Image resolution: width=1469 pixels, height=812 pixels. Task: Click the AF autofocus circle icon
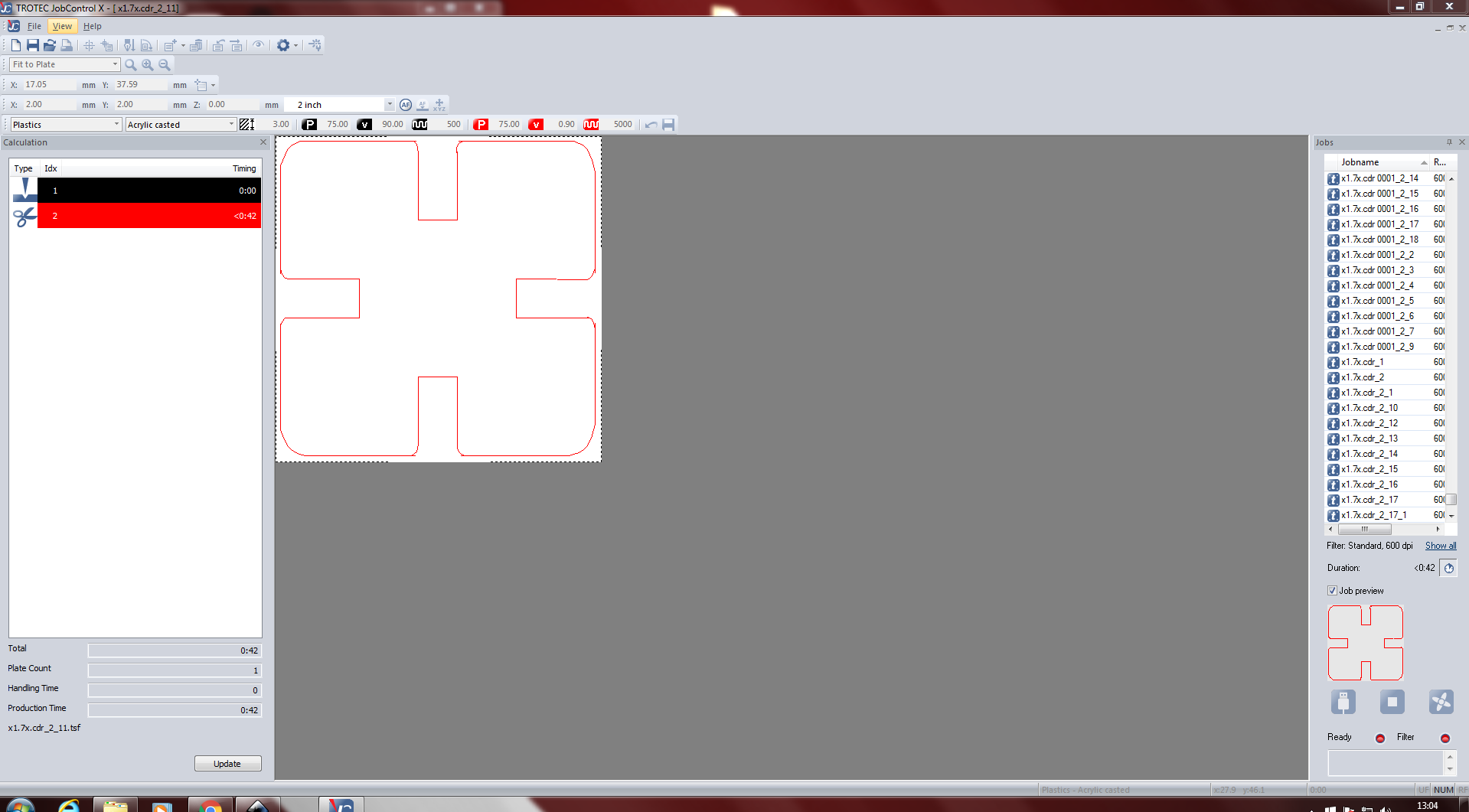click(406, 105)
